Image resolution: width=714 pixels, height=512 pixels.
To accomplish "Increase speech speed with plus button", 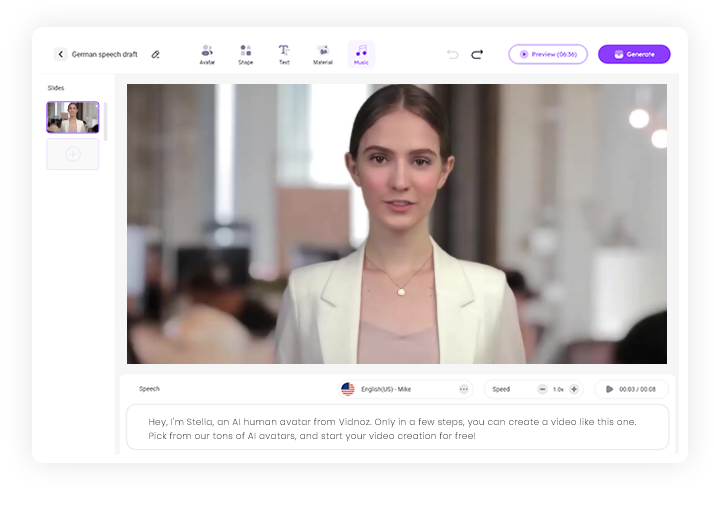I will 574,389.
